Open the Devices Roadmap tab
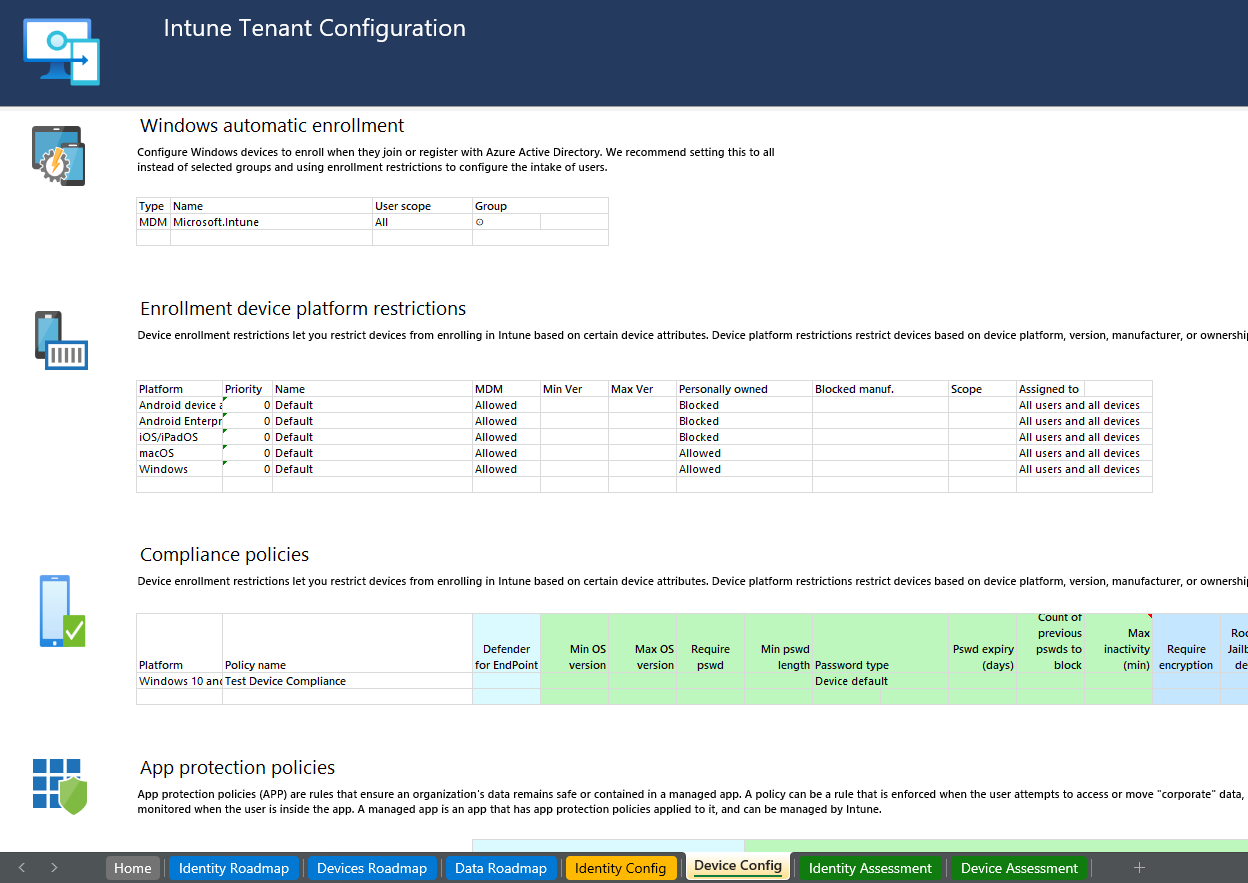 tap(372, 867)
